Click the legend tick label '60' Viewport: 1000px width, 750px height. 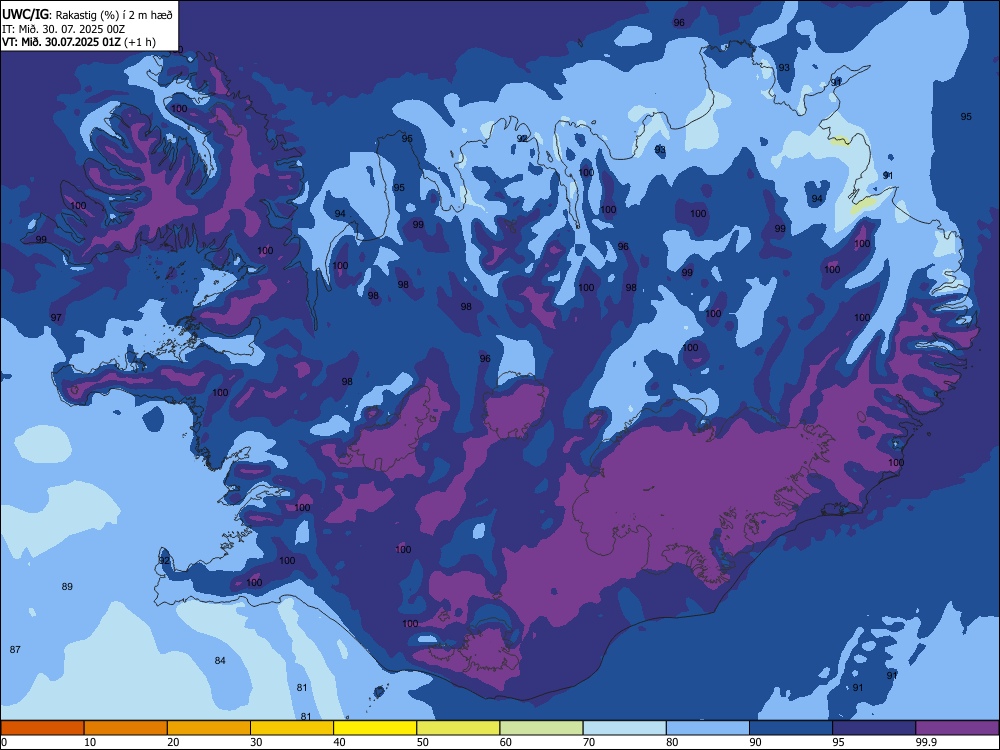[x=506, y=742]
